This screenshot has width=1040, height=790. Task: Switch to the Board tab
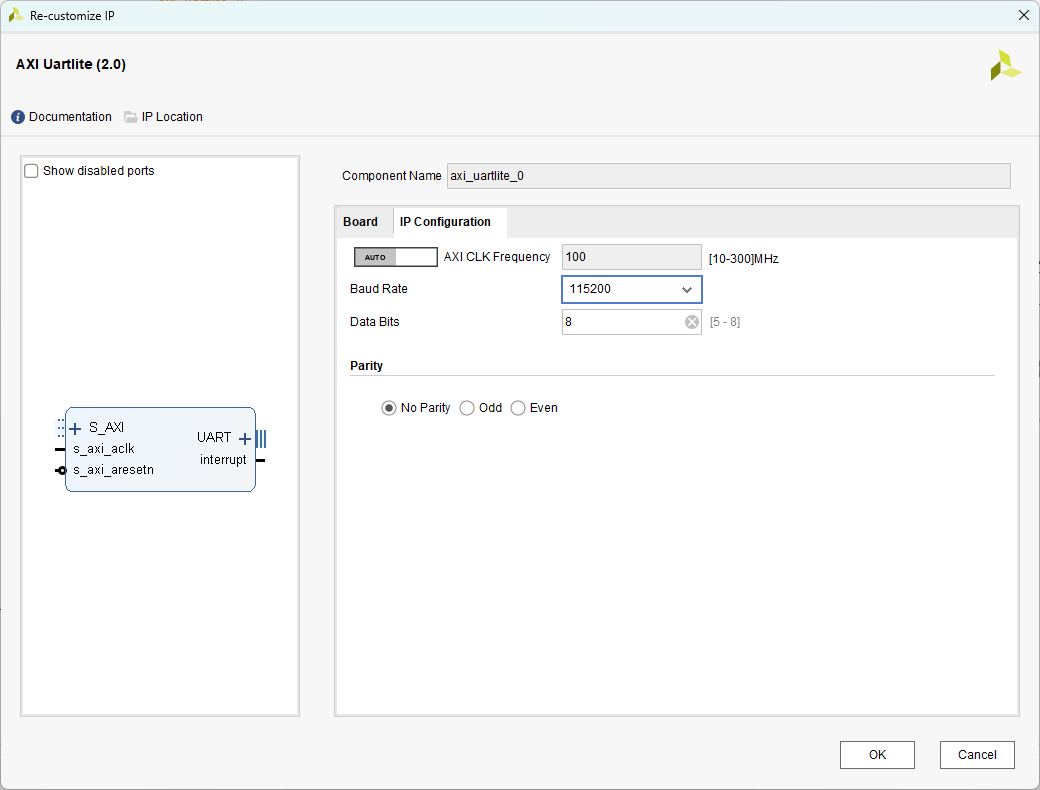pyautogui.click(x=360, y=222)
